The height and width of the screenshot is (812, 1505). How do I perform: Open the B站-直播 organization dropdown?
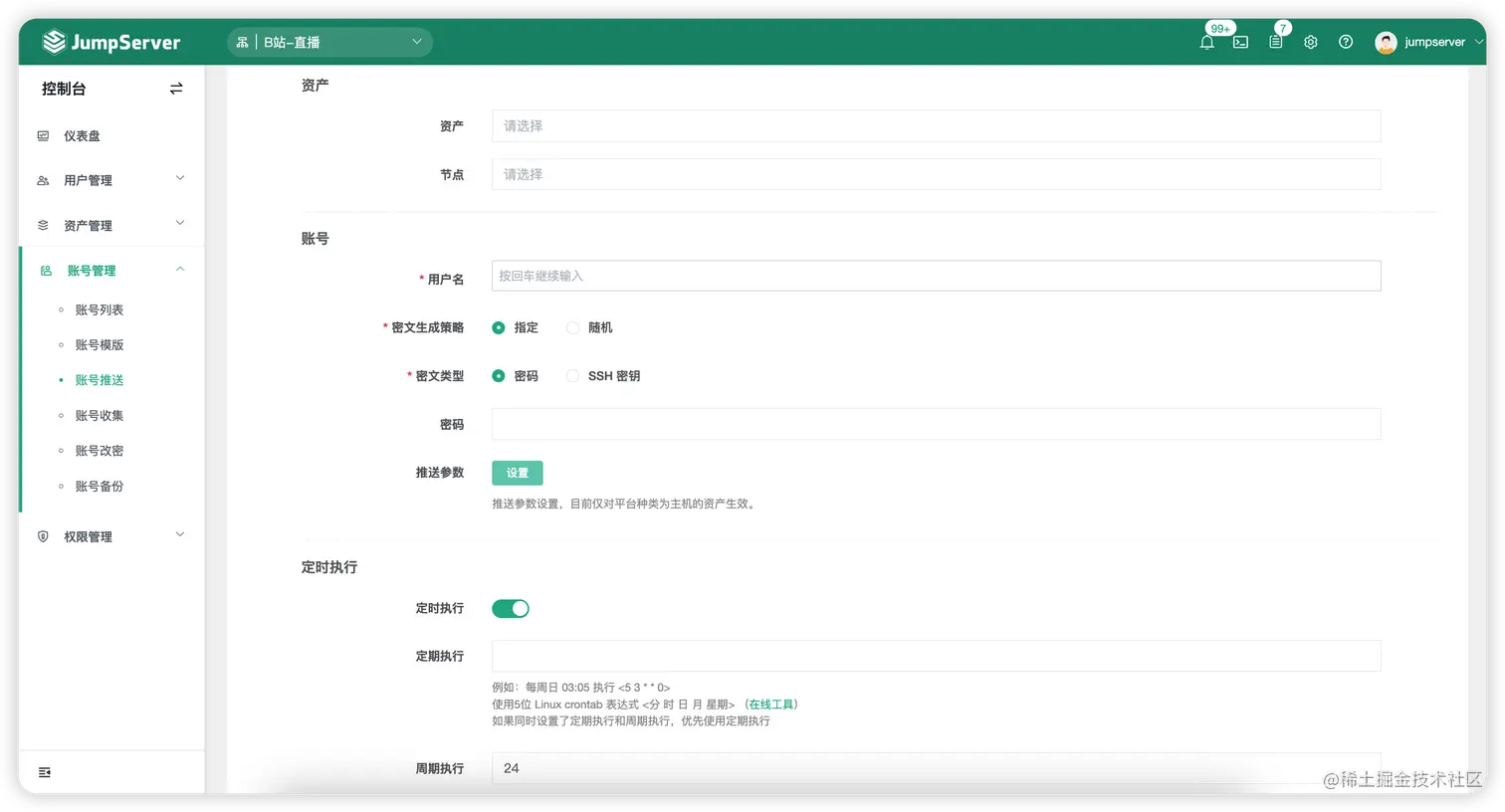(x=328, y=42)
